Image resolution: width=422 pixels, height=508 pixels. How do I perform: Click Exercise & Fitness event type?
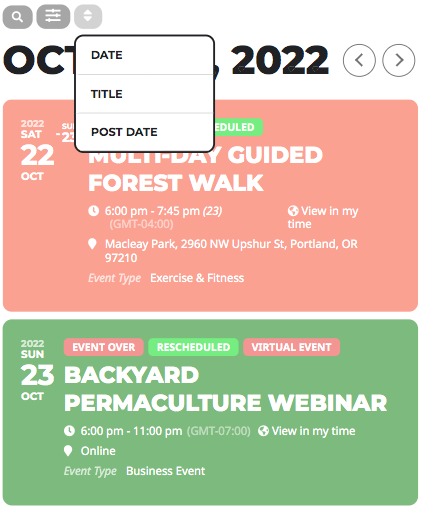pos(197,278)
